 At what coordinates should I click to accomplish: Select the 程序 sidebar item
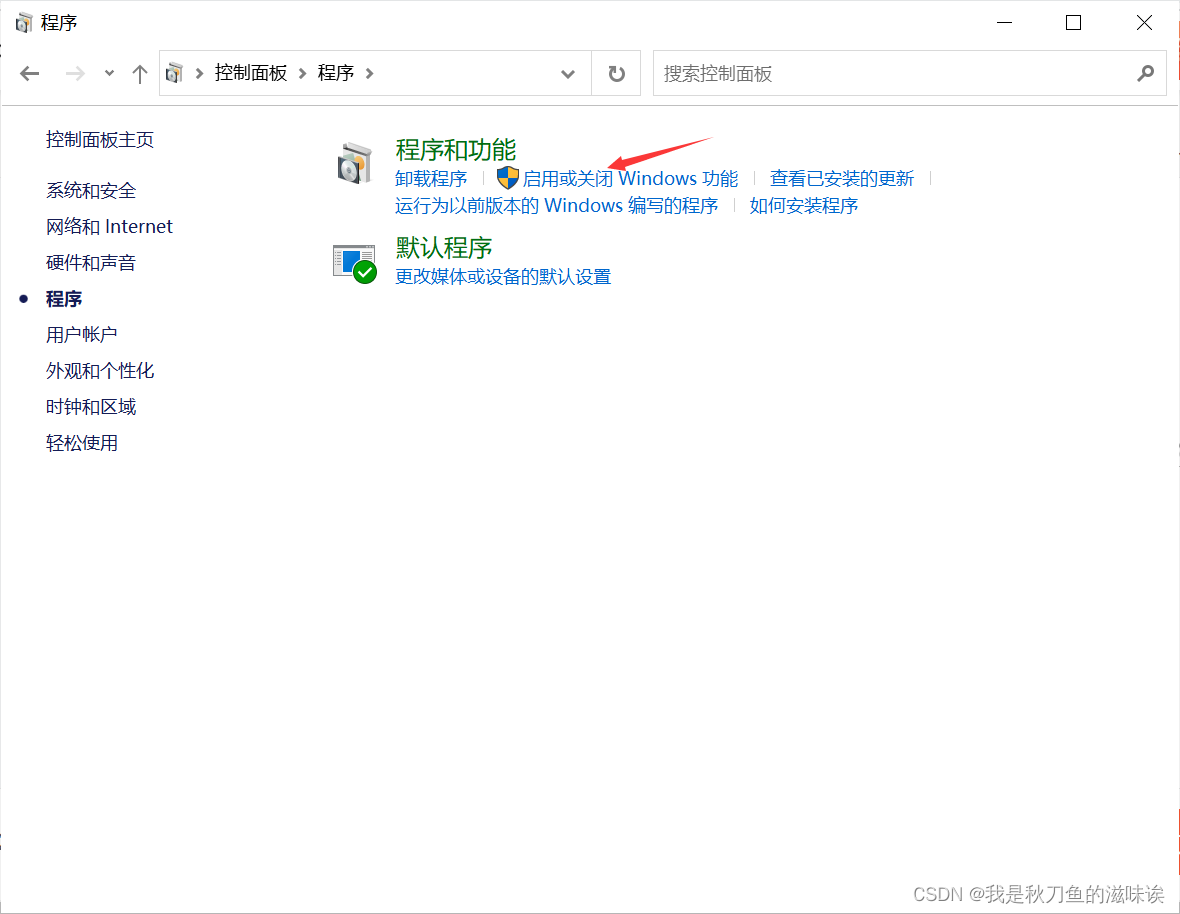(x=64, y=299)
